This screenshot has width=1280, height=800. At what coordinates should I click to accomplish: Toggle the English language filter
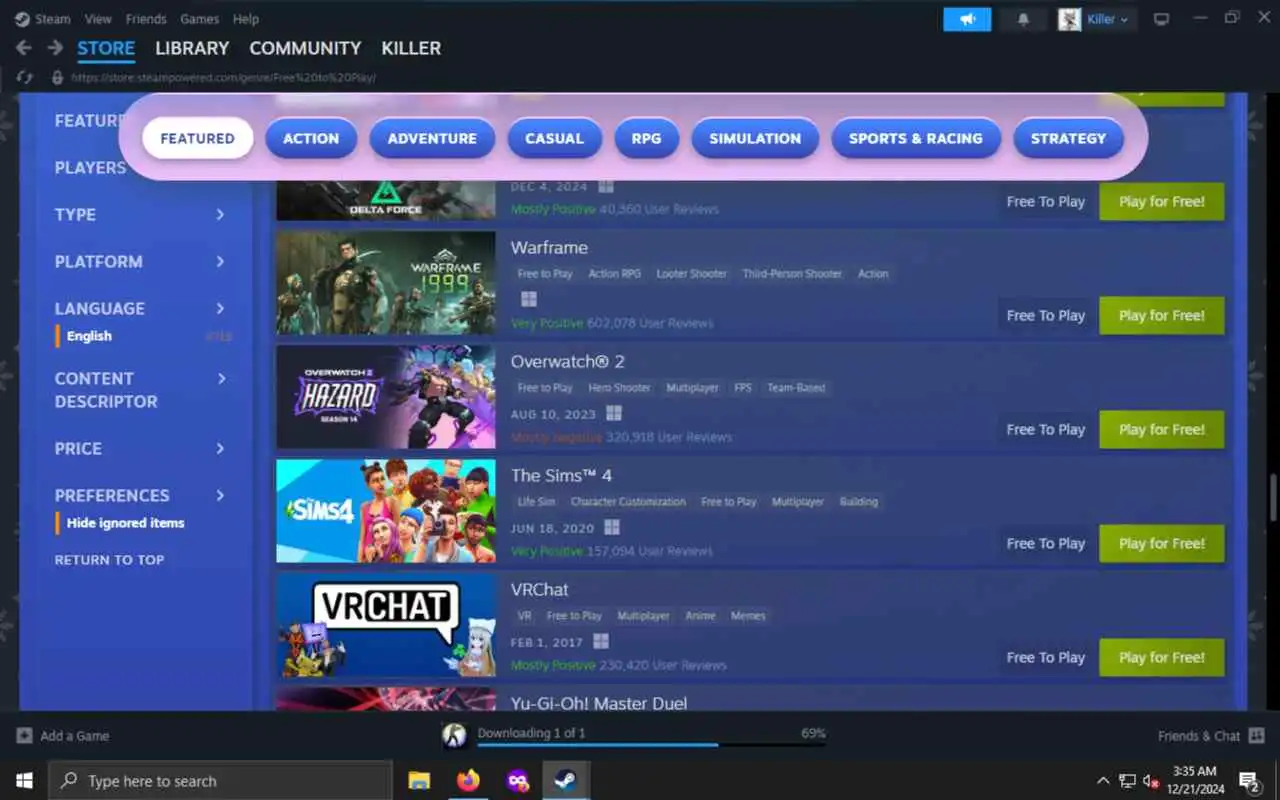89,336
